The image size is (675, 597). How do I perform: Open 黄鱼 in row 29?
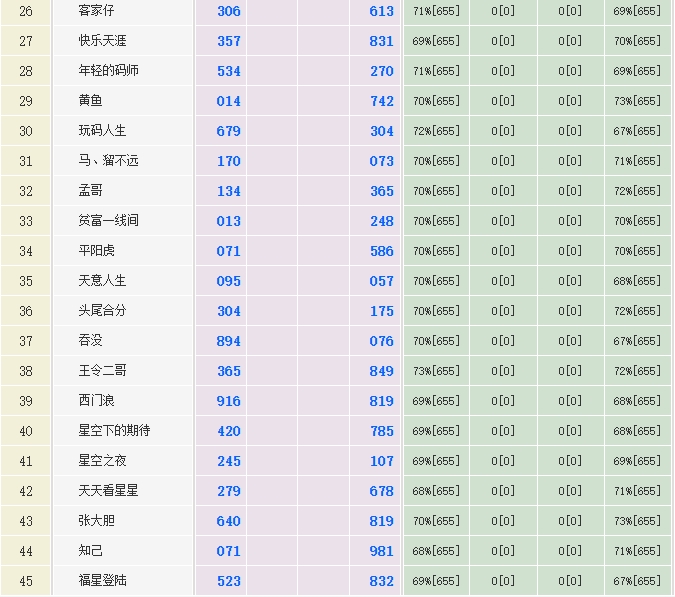[x=90, y=101]
